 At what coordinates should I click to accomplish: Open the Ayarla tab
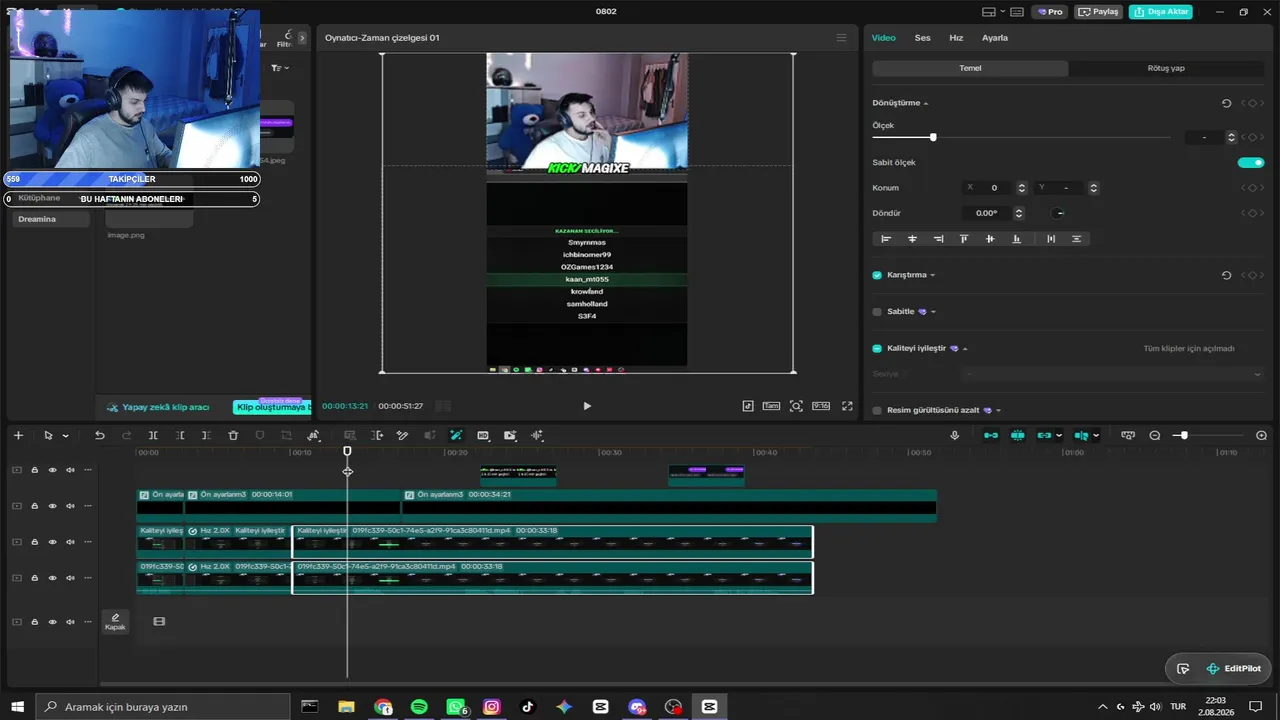click(995, 38)
